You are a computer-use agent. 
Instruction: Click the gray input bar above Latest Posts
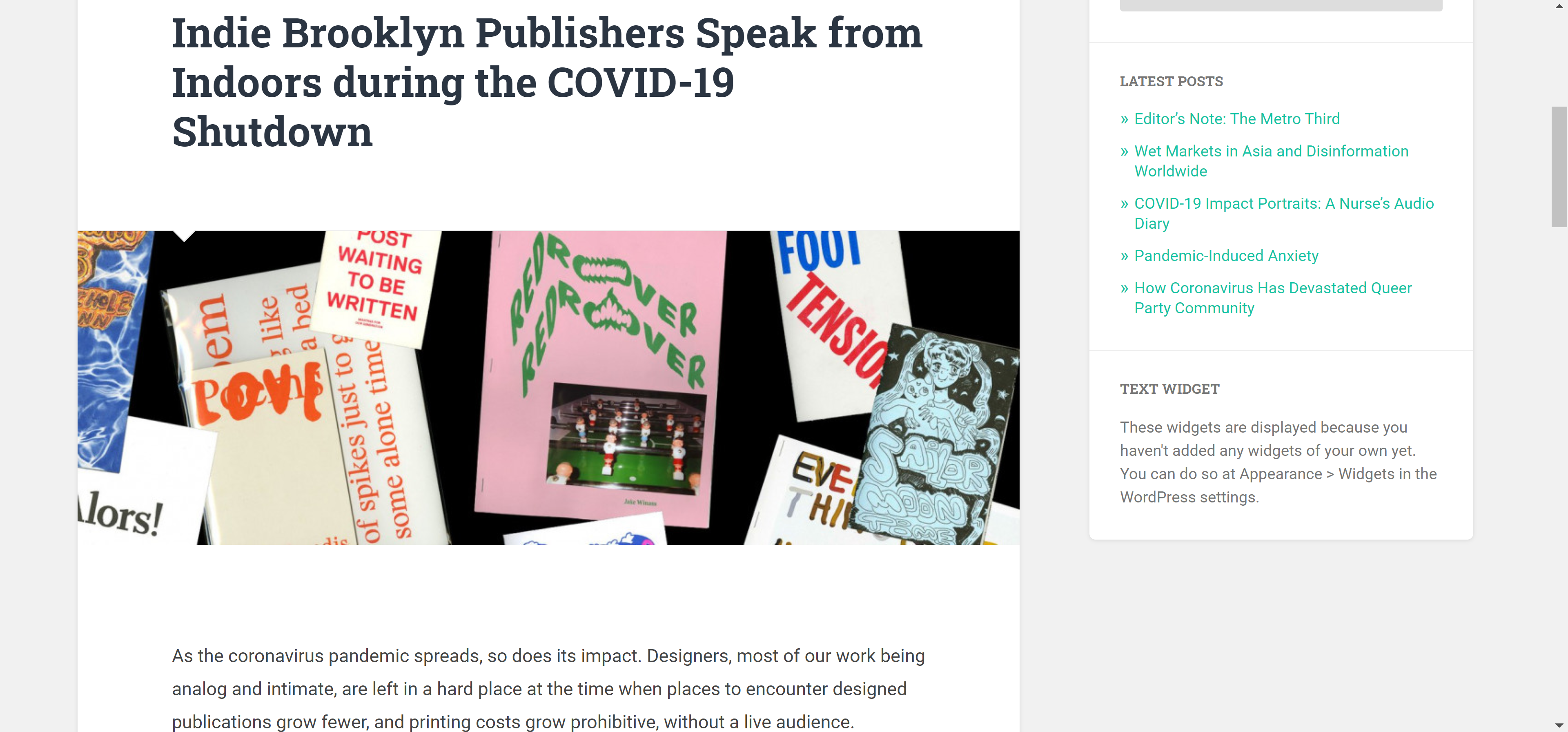point(1281,5)
